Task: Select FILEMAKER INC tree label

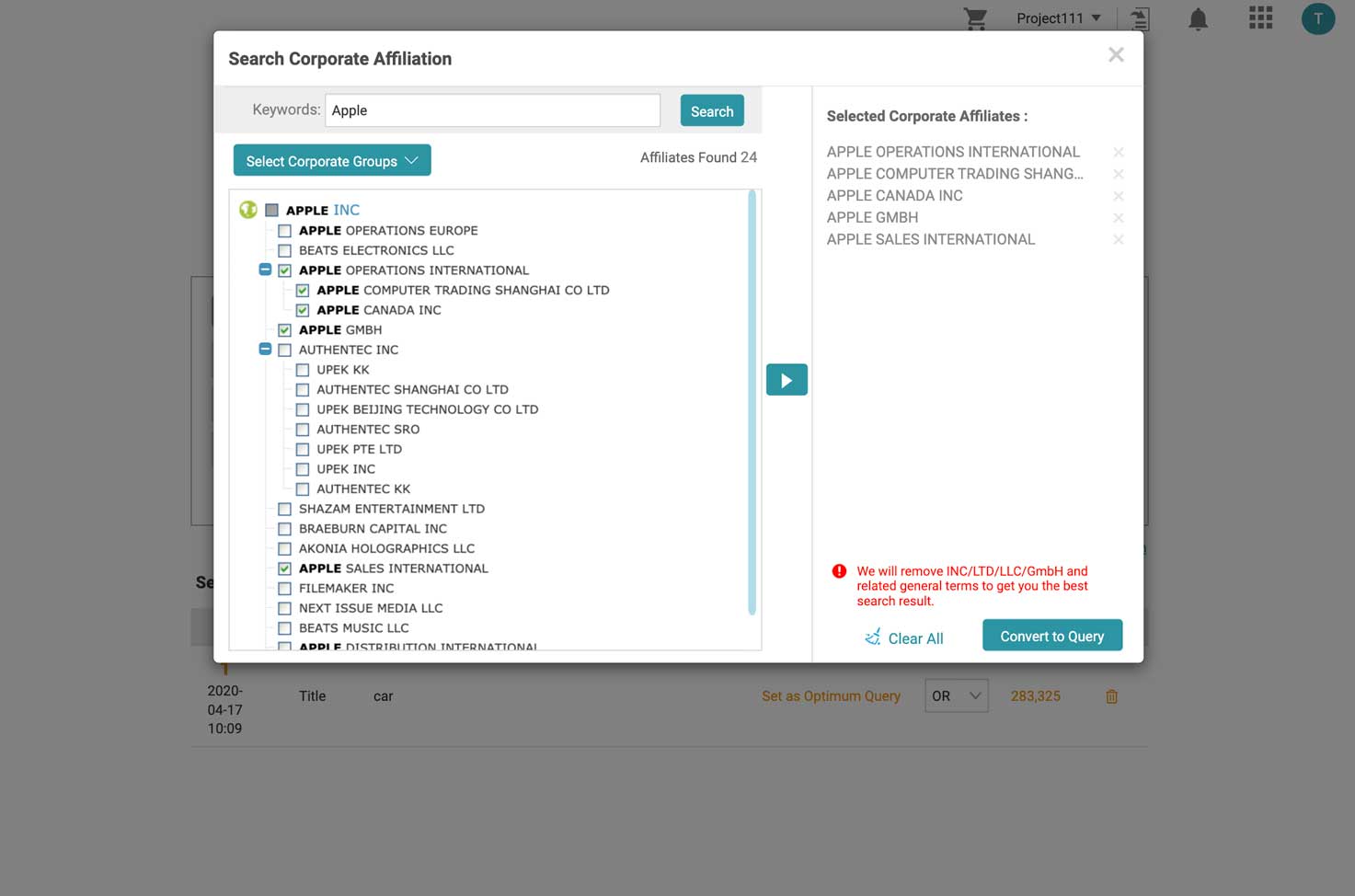Action: 346,589
